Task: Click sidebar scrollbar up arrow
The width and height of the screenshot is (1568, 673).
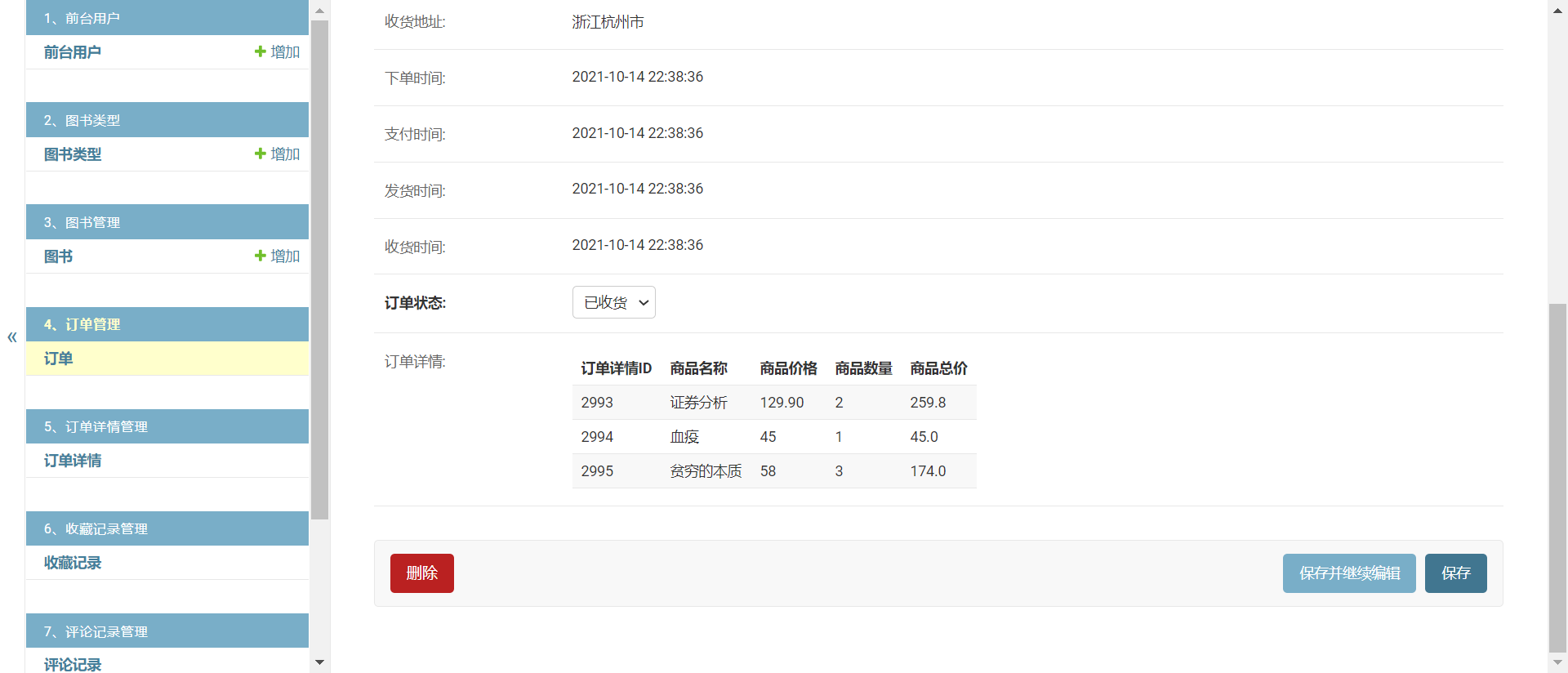Action: tap(319, 11)
